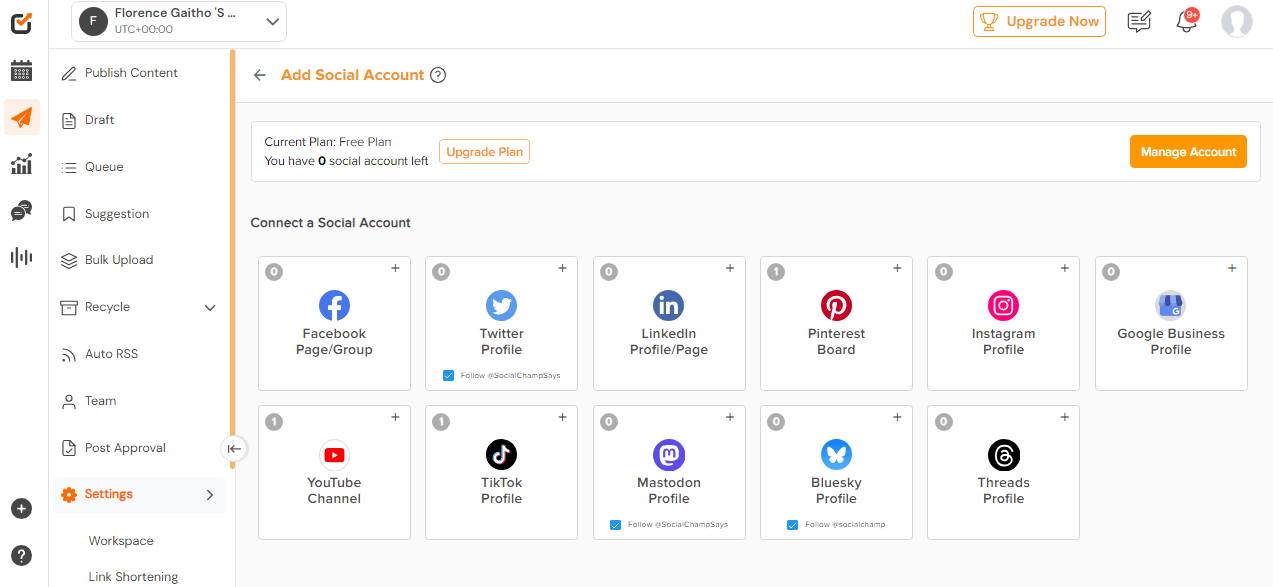
Task: Click plus on YouTube Channel card
Action: [x=395, y=417]
